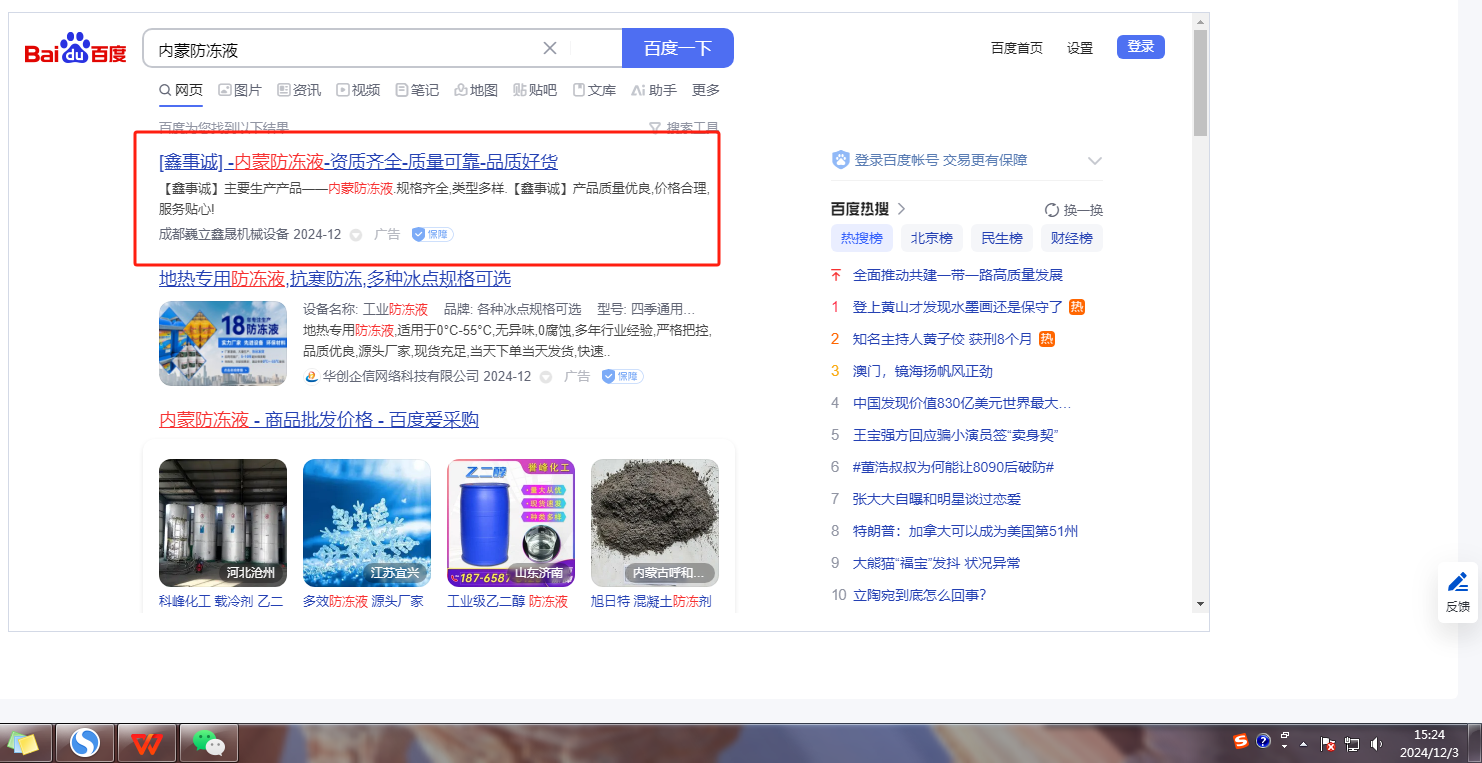1482x763 pixels.
Task: Click the 保障 badge on 成都巍立鑫晟机械设备 row
Action: click(x=433, y=234)
